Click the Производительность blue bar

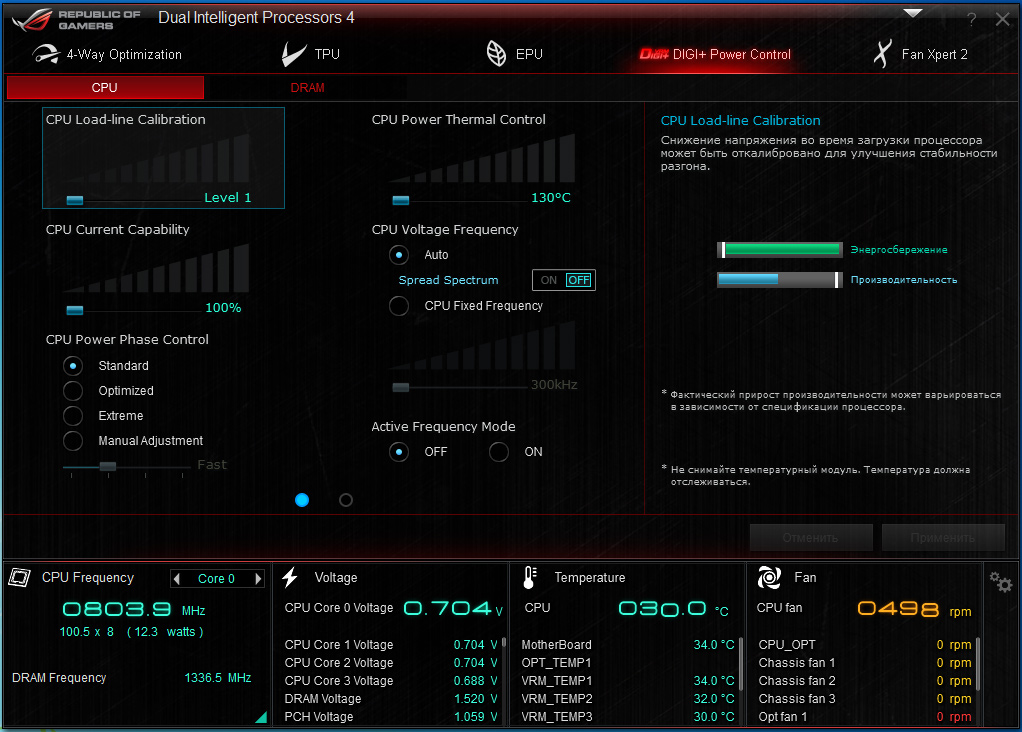tap(780, 279)
